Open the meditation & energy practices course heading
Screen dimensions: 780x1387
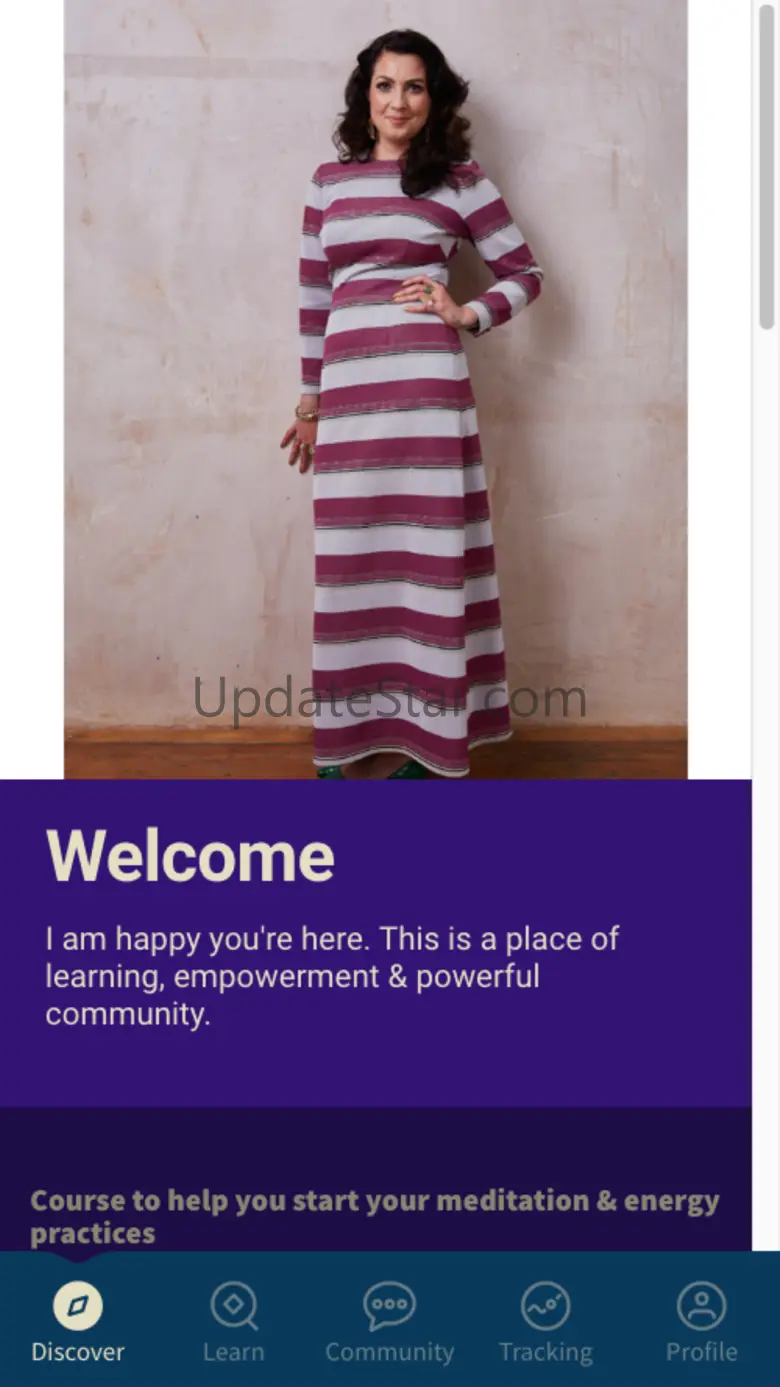(375, 1216)
